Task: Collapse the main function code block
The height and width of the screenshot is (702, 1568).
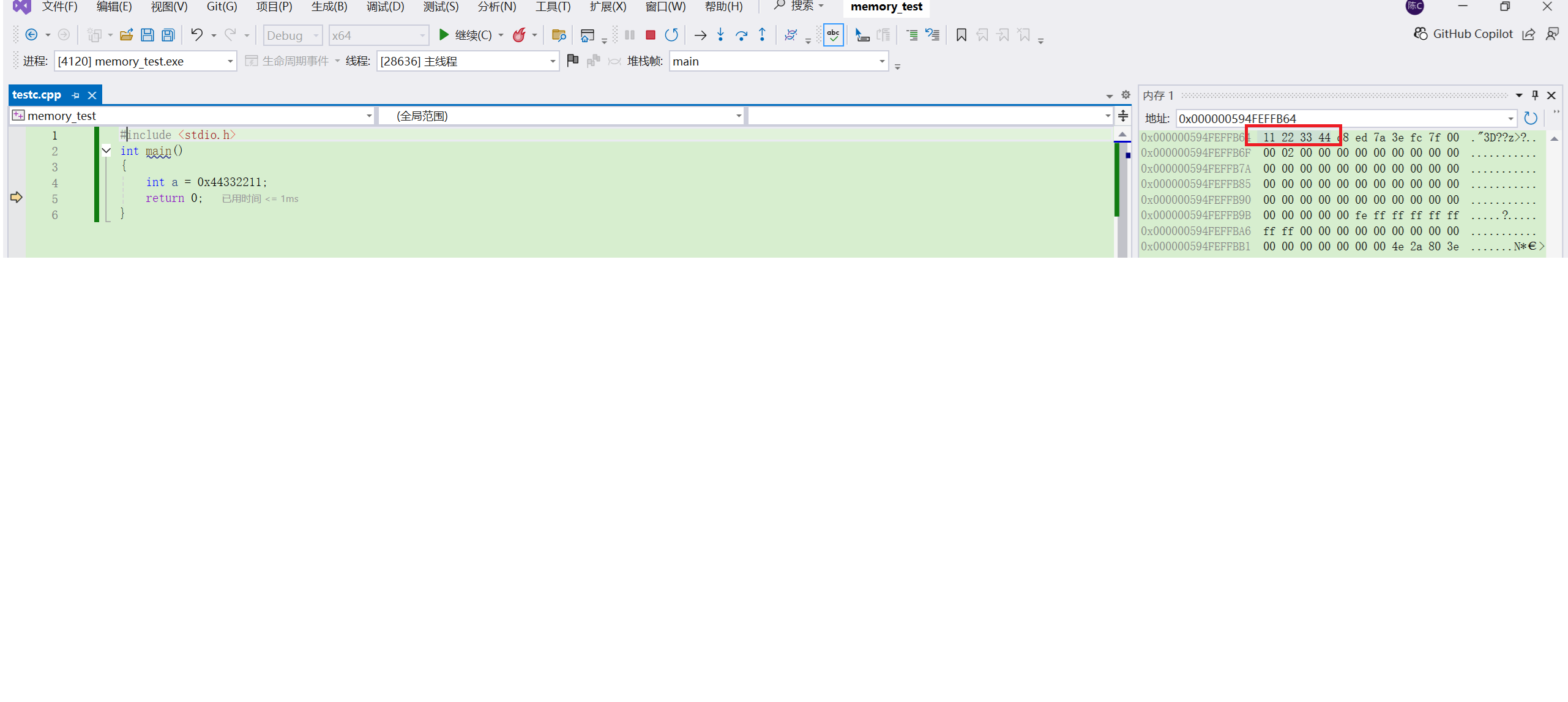Action: click(x=106, y=151)
